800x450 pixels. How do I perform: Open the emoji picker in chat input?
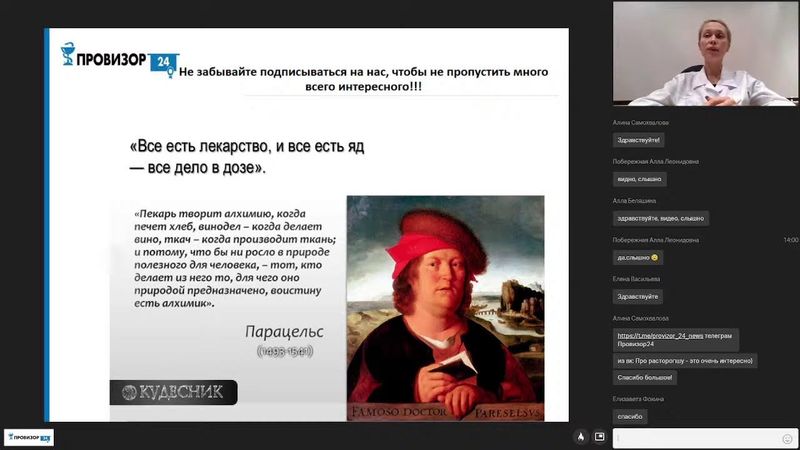tap(787, 439)
